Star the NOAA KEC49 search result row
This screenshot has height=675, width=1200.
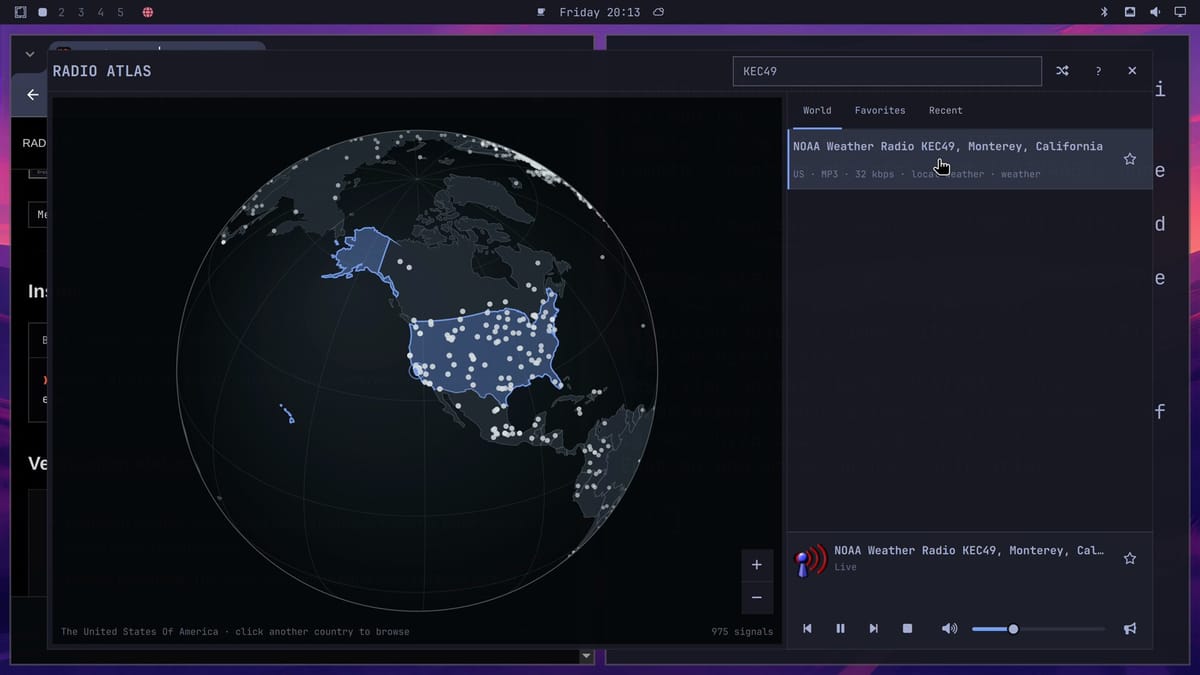(1130, 159)
